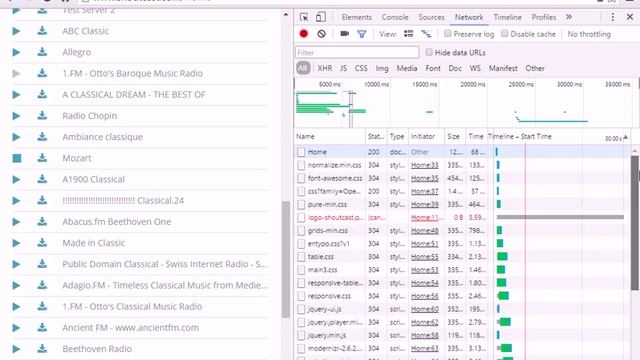Play Beethoven Radio station
Viewport: 640px width, 360px height.
16,349
